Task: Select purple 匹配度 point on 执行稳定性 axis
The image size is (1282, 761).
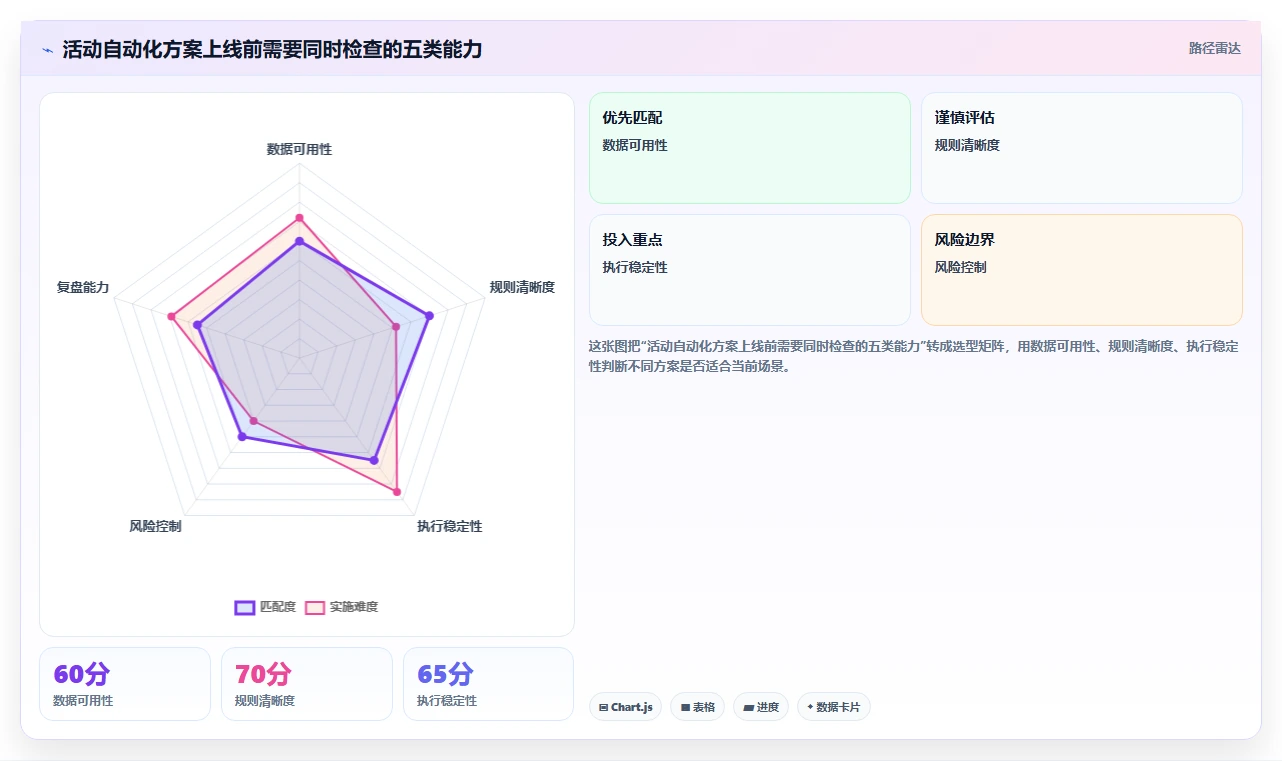Action: [374, 461]
